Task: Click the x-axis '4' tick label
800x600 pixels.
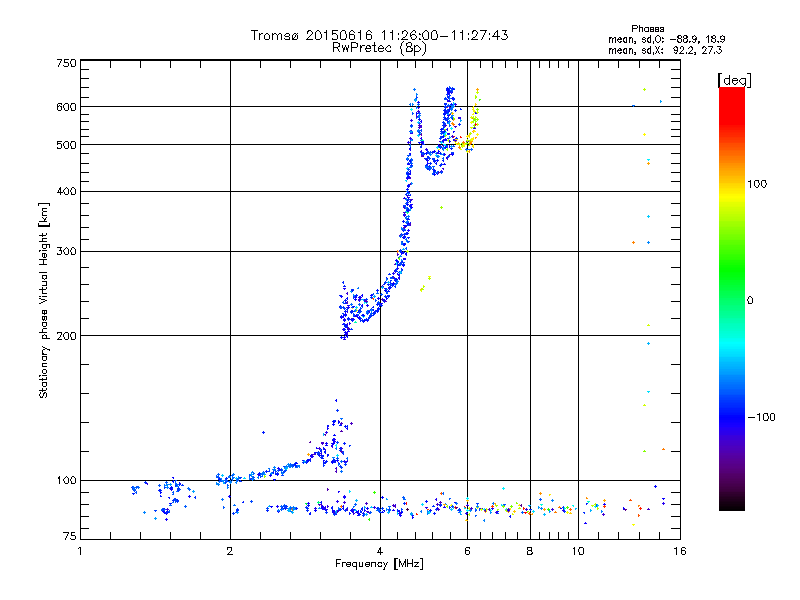Action: (380, 551)
